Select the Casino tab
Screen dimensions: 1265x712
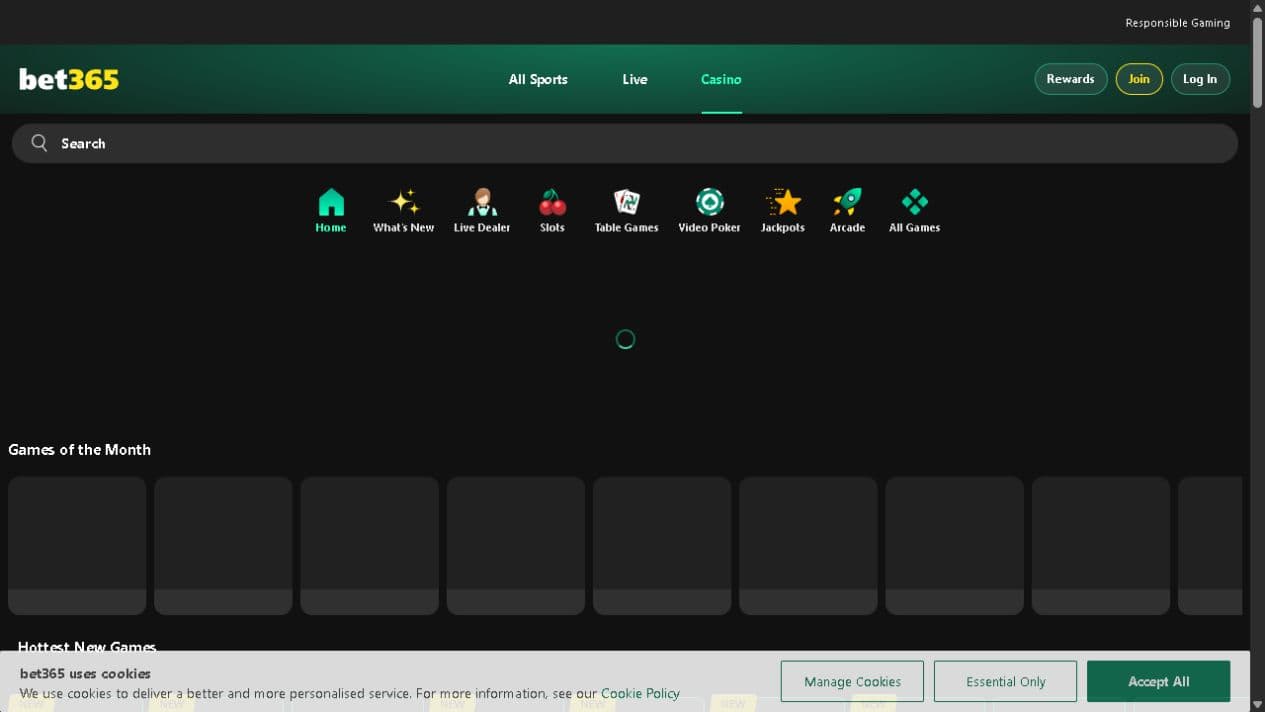pyautogui.click(x=721, y=79)
